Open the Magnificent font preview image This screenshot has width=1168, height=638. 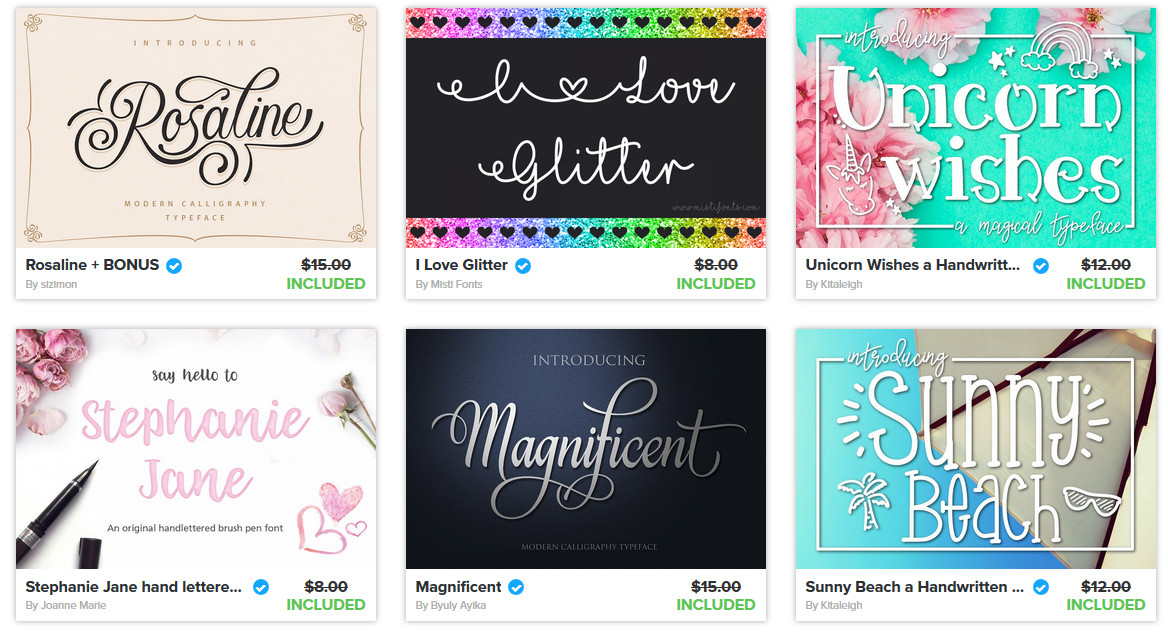tap(585, 449)
